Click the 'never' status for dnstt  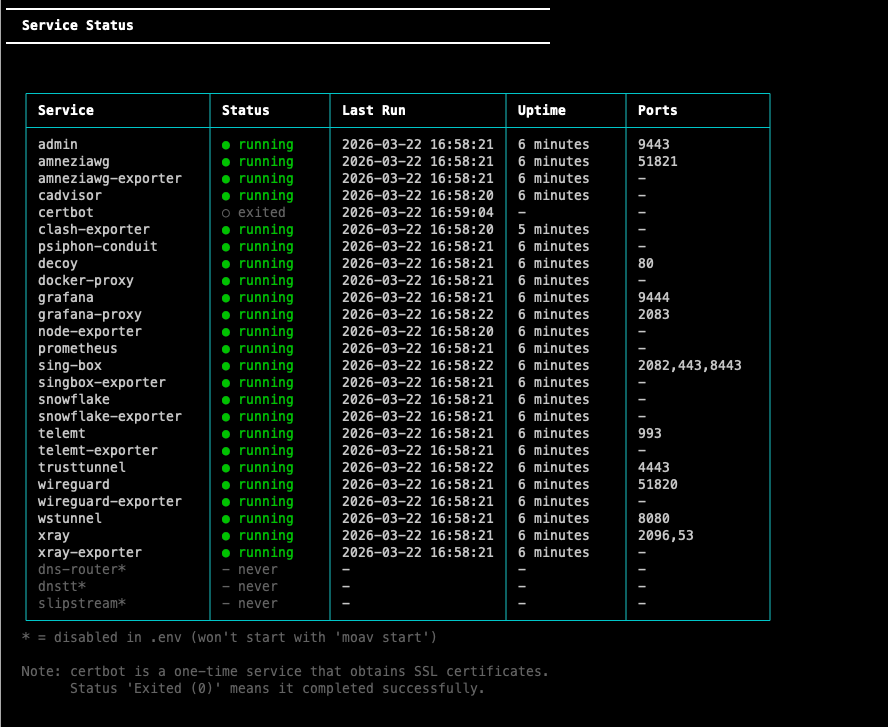(x=258, y=586)
